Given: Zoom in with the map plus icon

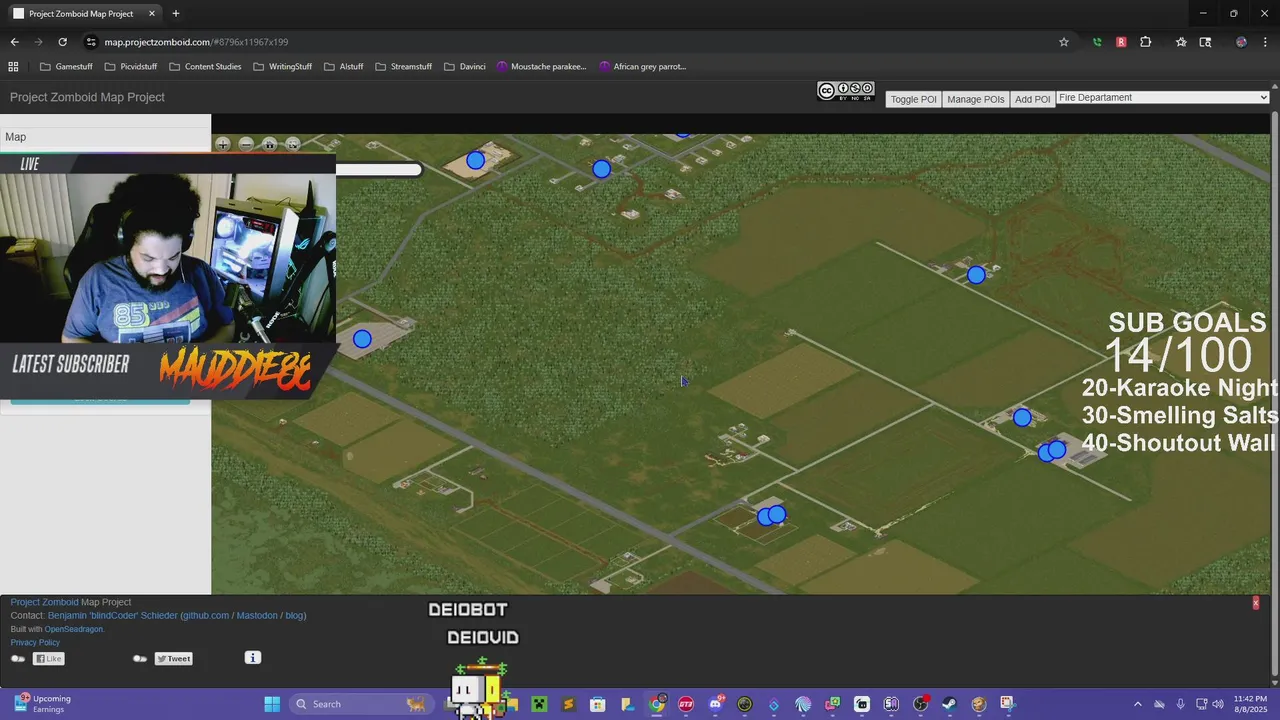Looking at the screenshot, I should [223, 145].
